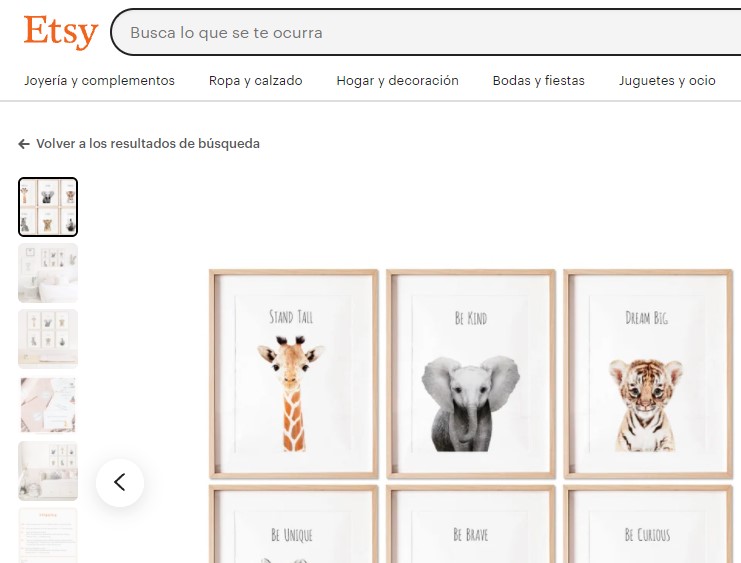This screenshot has height=563, width=741.
Task: Select the first thumbnail with six animal prints
Action: tap(48, 207)
